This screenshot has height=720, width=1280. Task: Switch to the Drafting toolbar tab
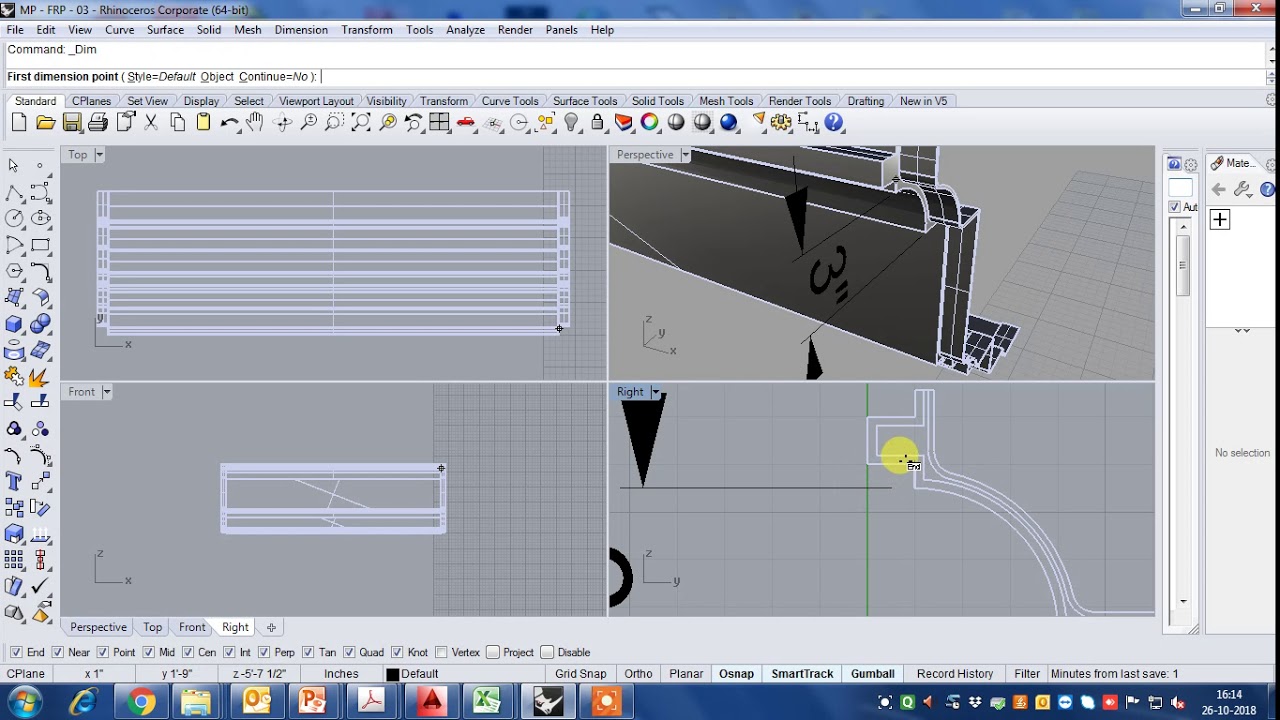click(865, 101)
